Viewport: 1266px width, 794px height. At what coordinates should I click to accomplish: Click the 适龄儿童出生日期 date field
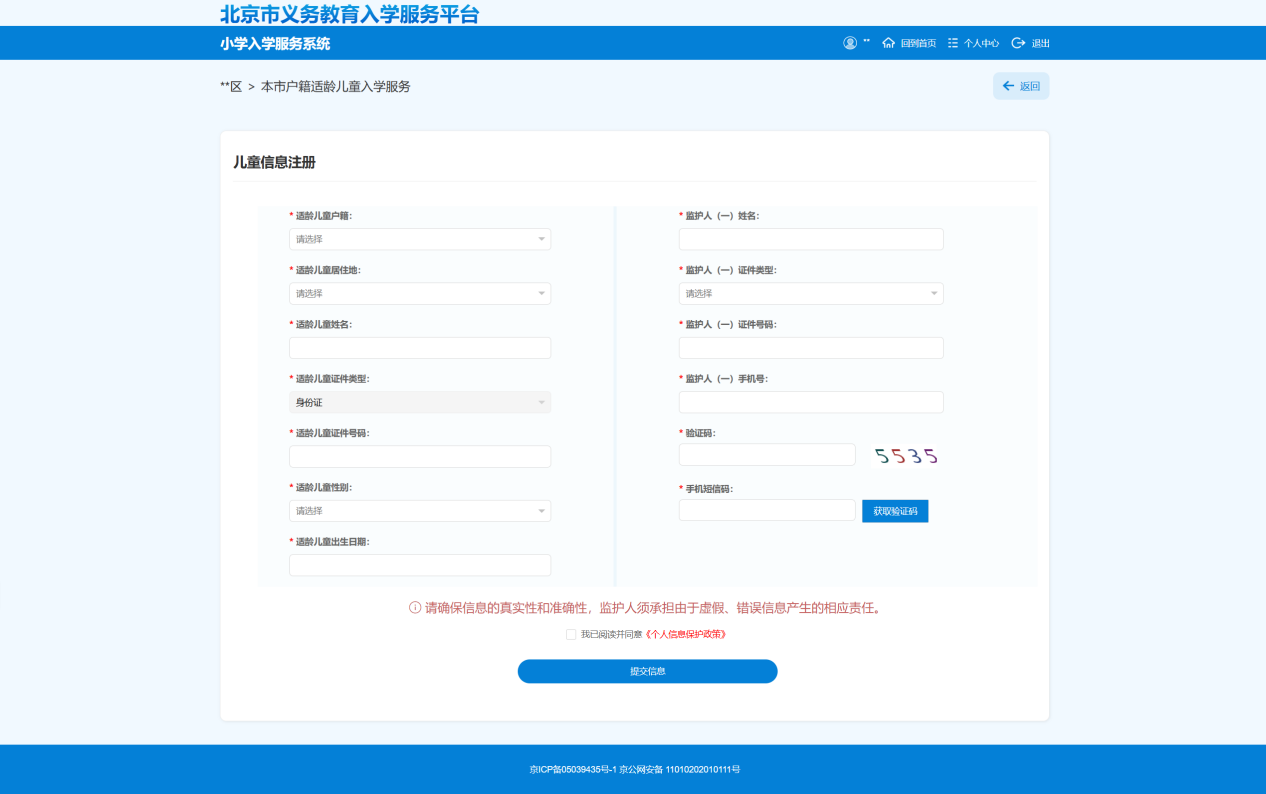[420, 565]
